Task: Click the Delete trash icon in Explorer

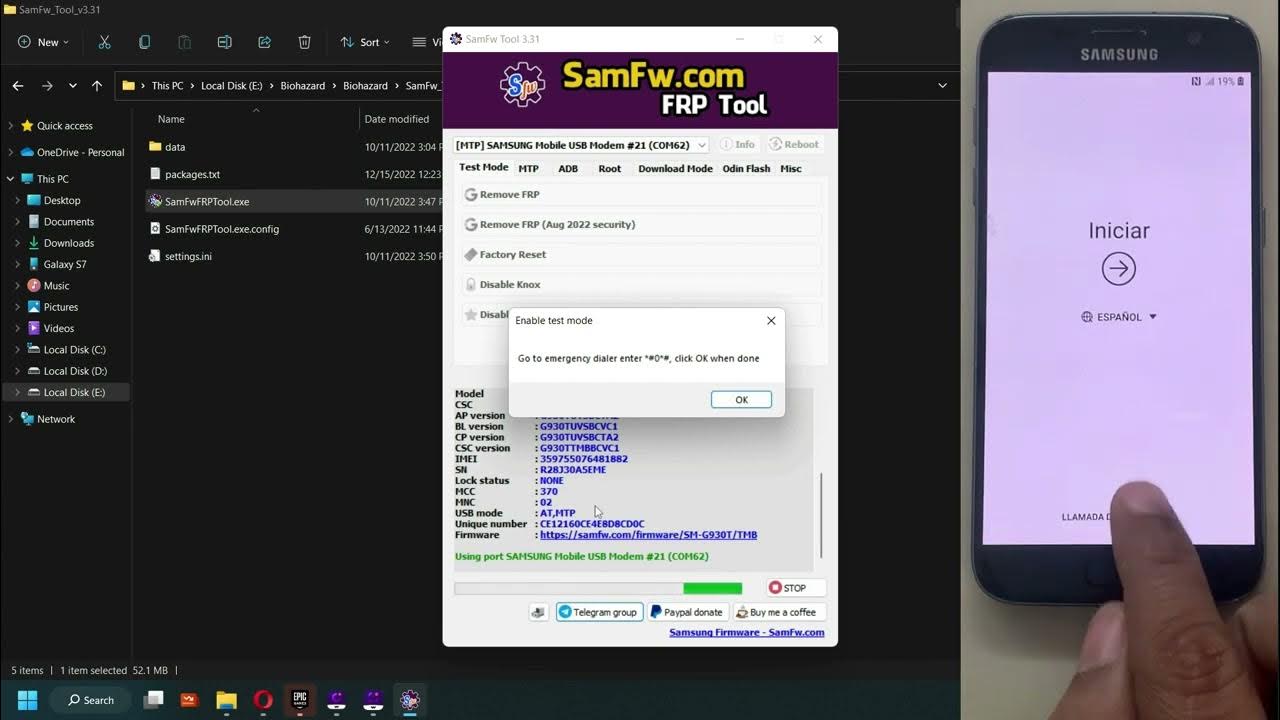Action: (x=304, y=42)
